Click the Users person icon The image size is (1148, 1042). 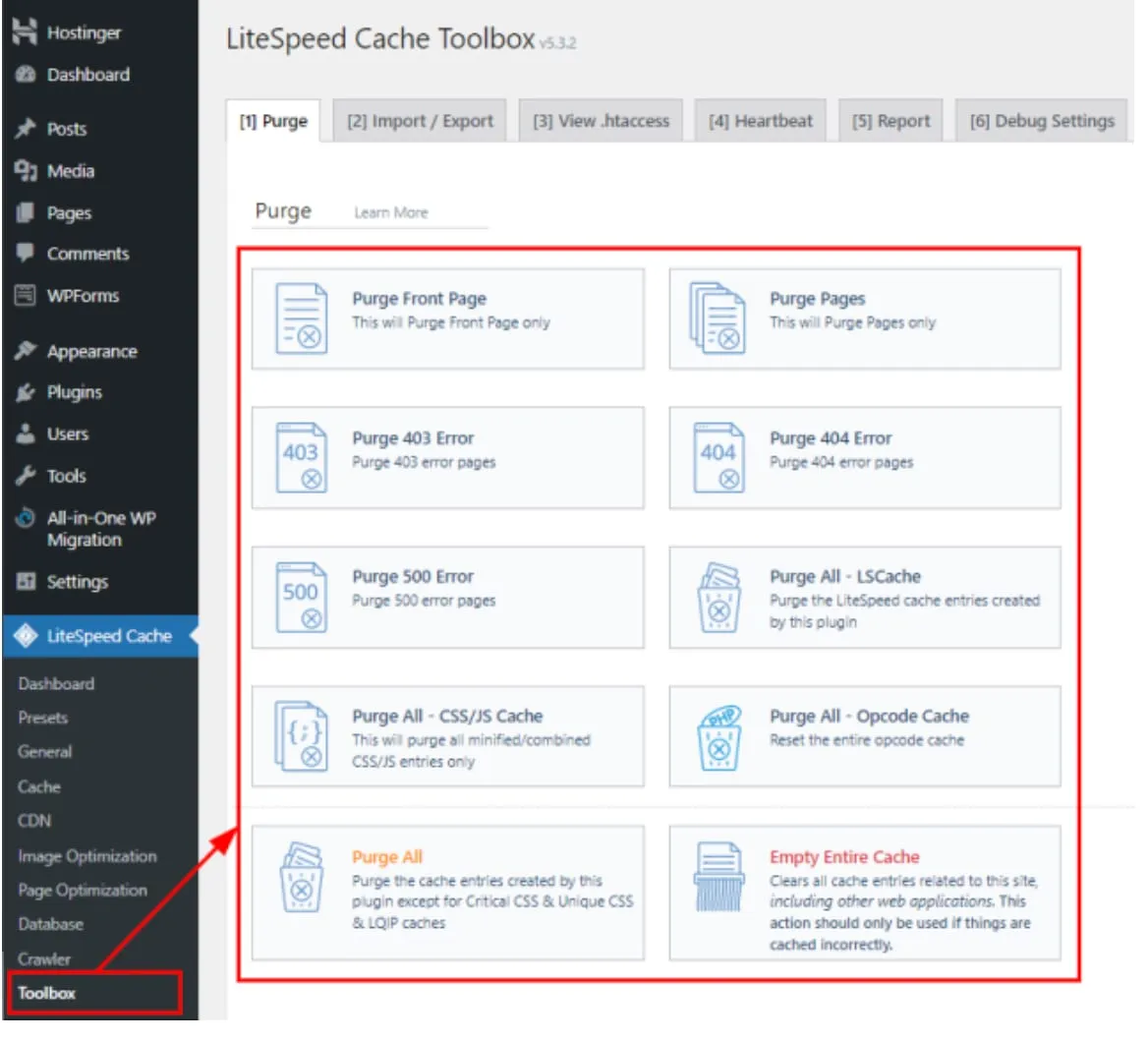pyautogui.click(x=25, y=433)
